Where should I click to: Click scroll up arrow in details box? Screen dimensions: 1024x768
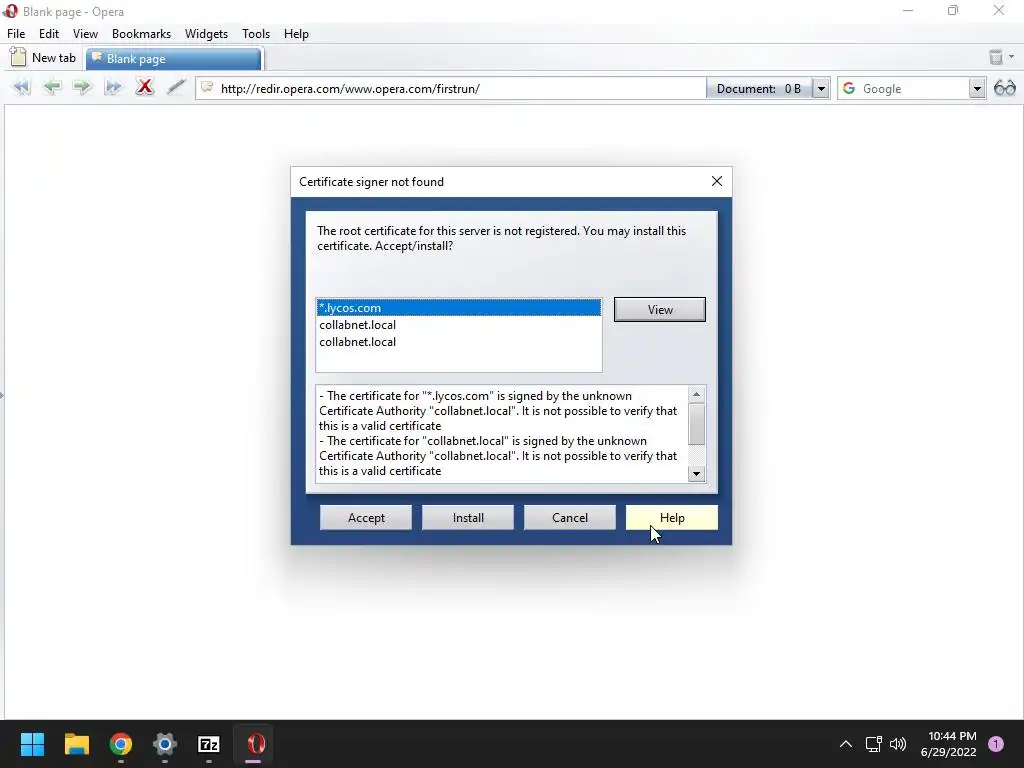pyautogui.click(x=697, y=394)
